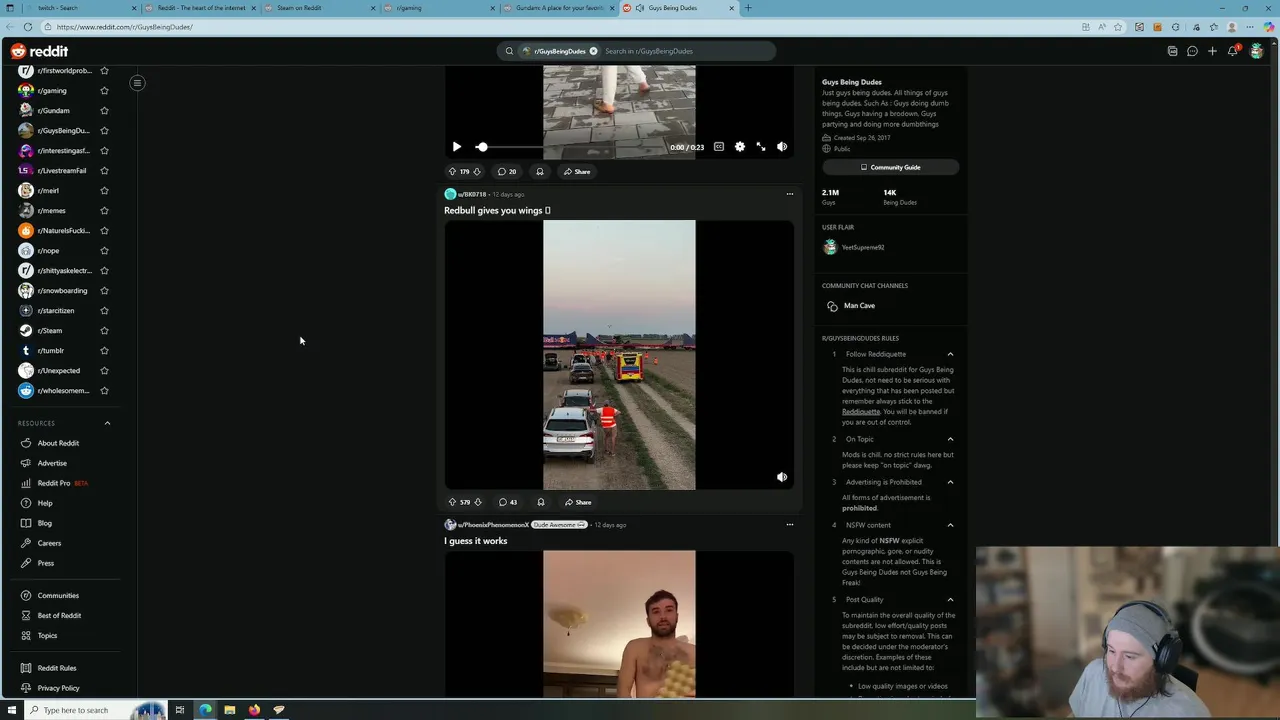Unmute the Redbull video
The height and width of the screenshot is (720, 1280).
coord(782,477)
